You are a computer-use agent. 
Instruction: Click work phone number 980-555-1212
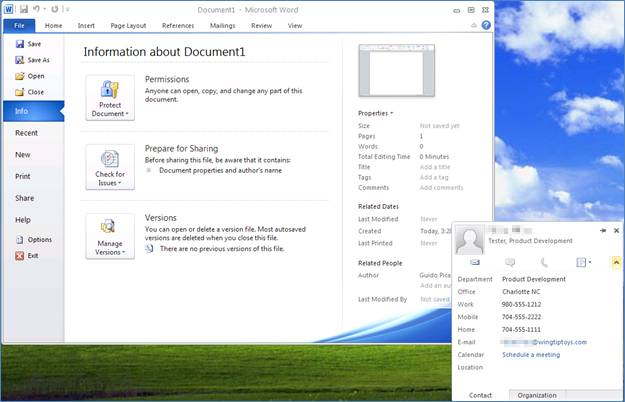[x=521, y=304]
